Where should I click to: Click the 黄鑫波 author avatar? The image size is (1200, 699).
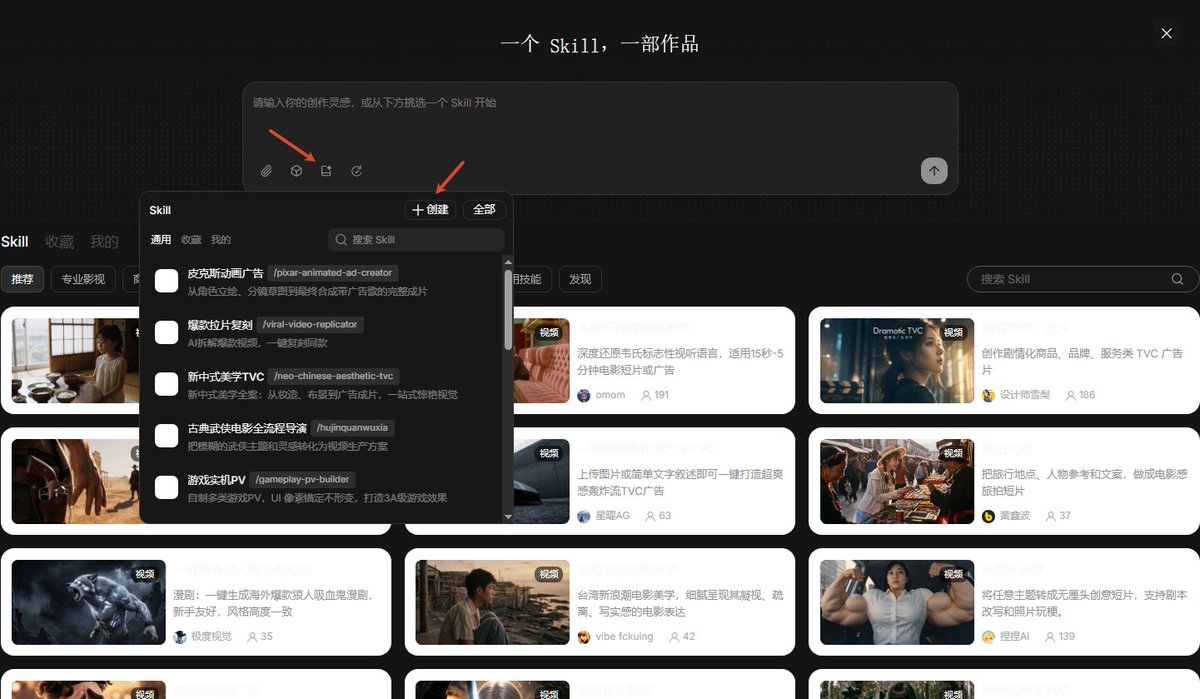(988, 516)
